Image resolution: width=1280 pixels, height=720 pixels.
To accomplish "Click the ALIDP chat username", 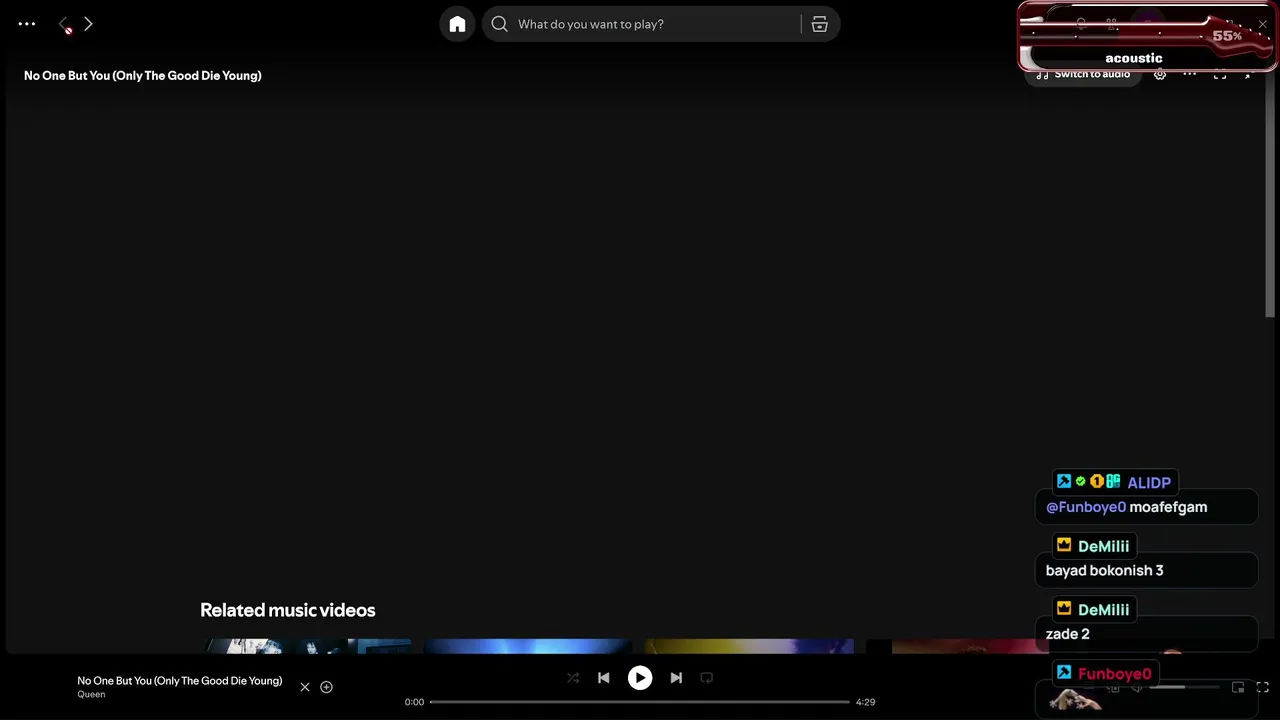I will tap(1149, 482).
